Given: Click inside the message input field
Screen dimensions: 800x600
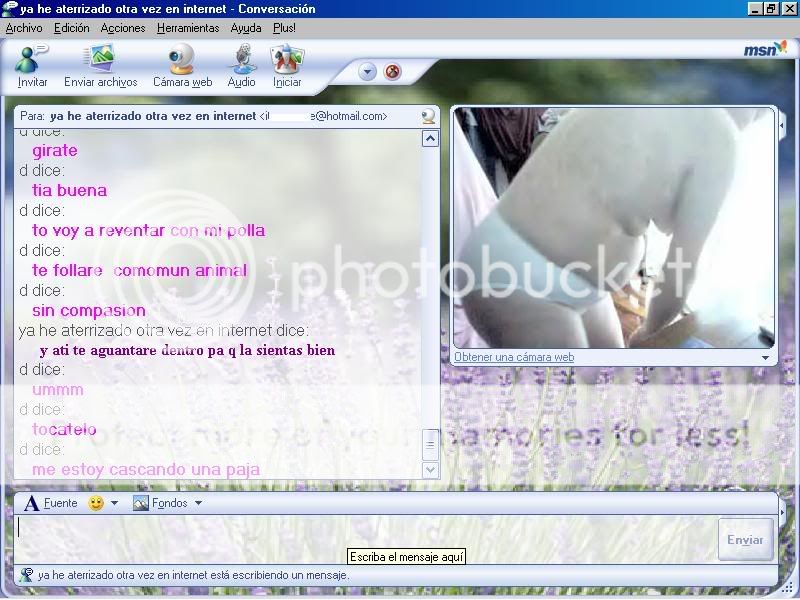Looking at the screenshot, I should (x=300, y=530).
